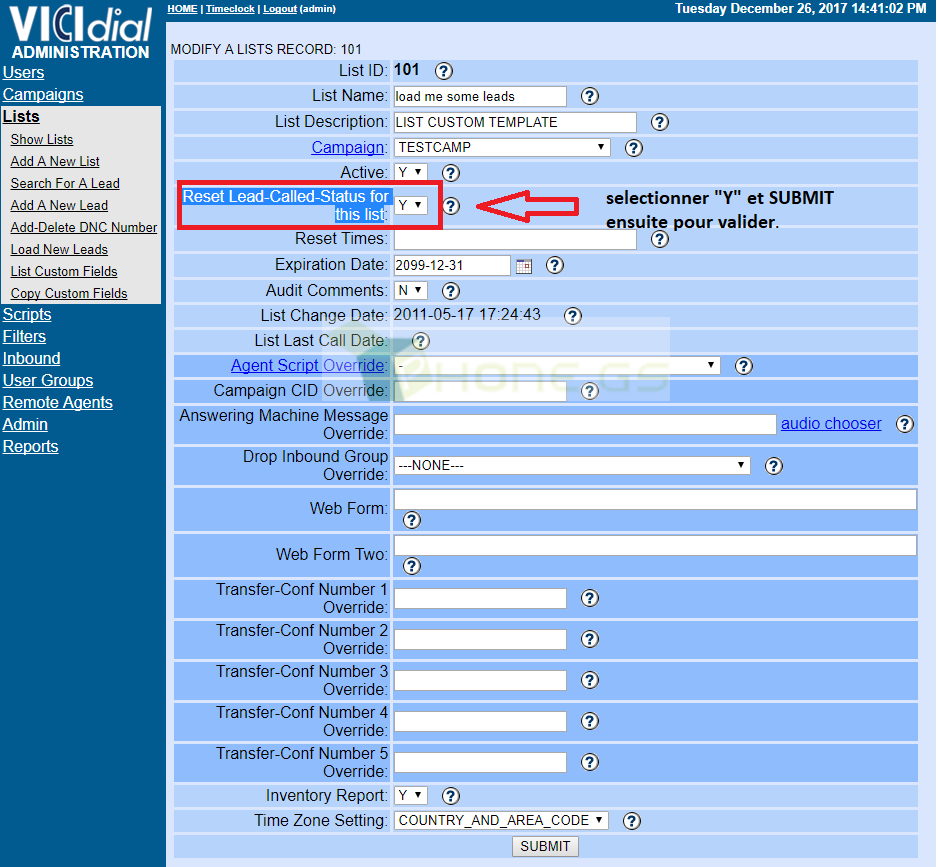This screenshot has width=938, height=867.
Task: Open help for Drop Inbound Group Override
Action: [x=773, y=466]
